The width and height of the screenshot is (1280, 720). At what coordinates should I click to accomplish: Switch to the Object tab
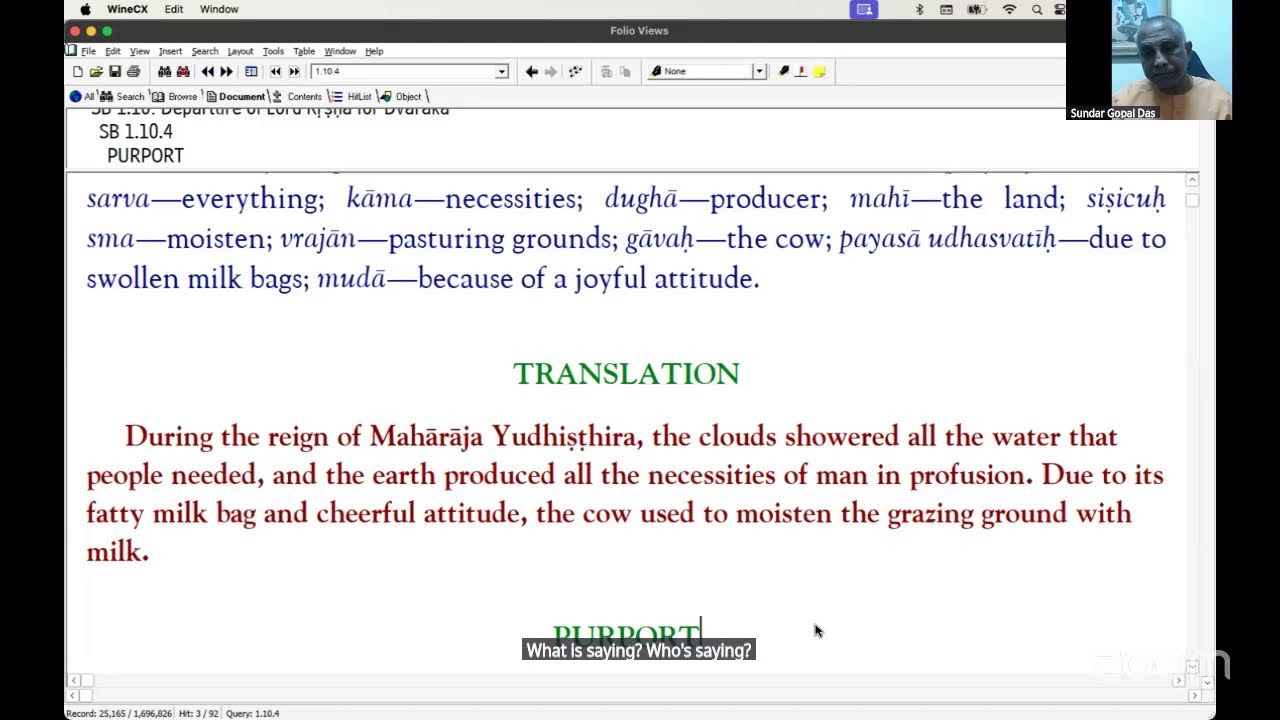[x=401, y=97]
